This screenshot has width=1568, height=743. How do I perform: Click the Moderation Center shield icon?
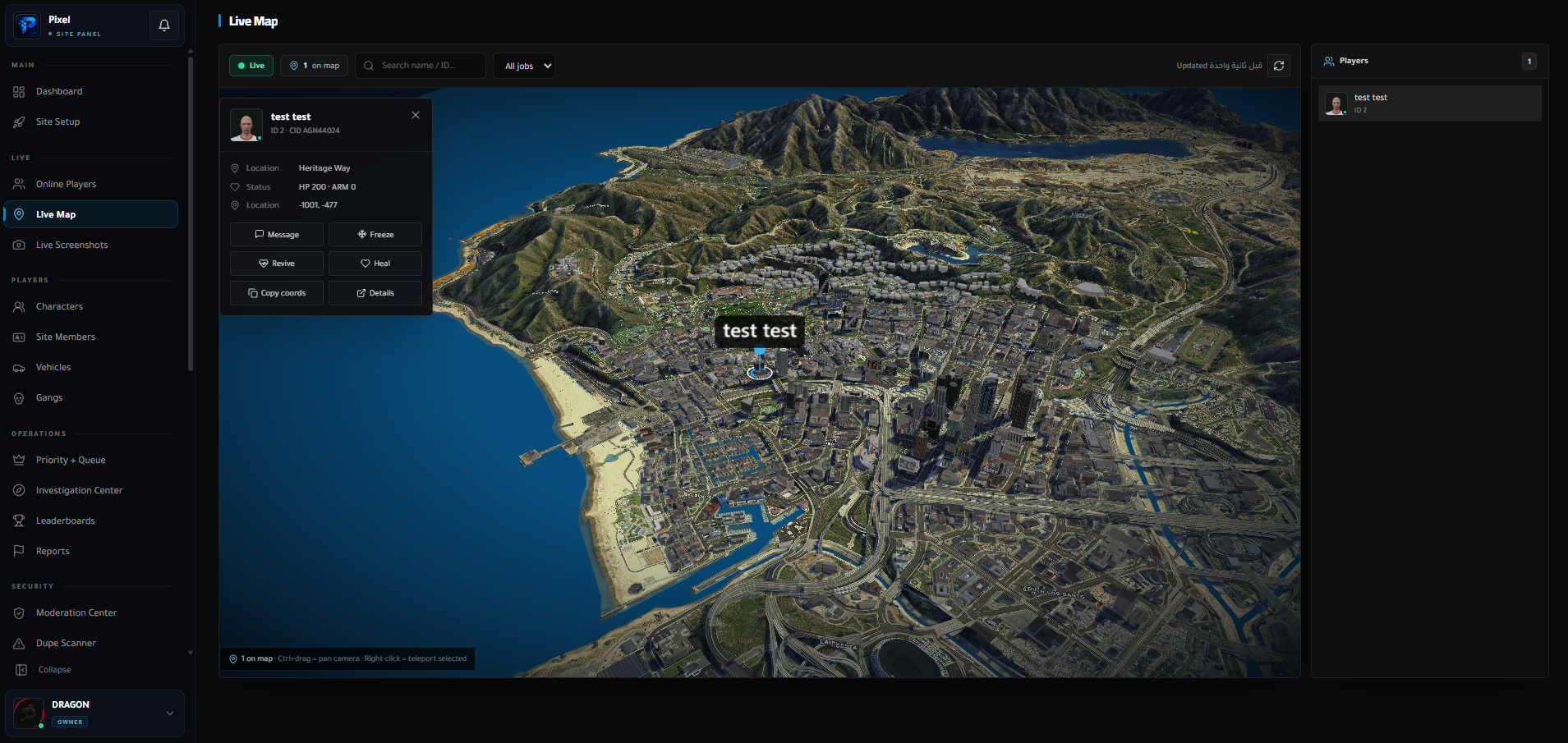coord(19,613)
